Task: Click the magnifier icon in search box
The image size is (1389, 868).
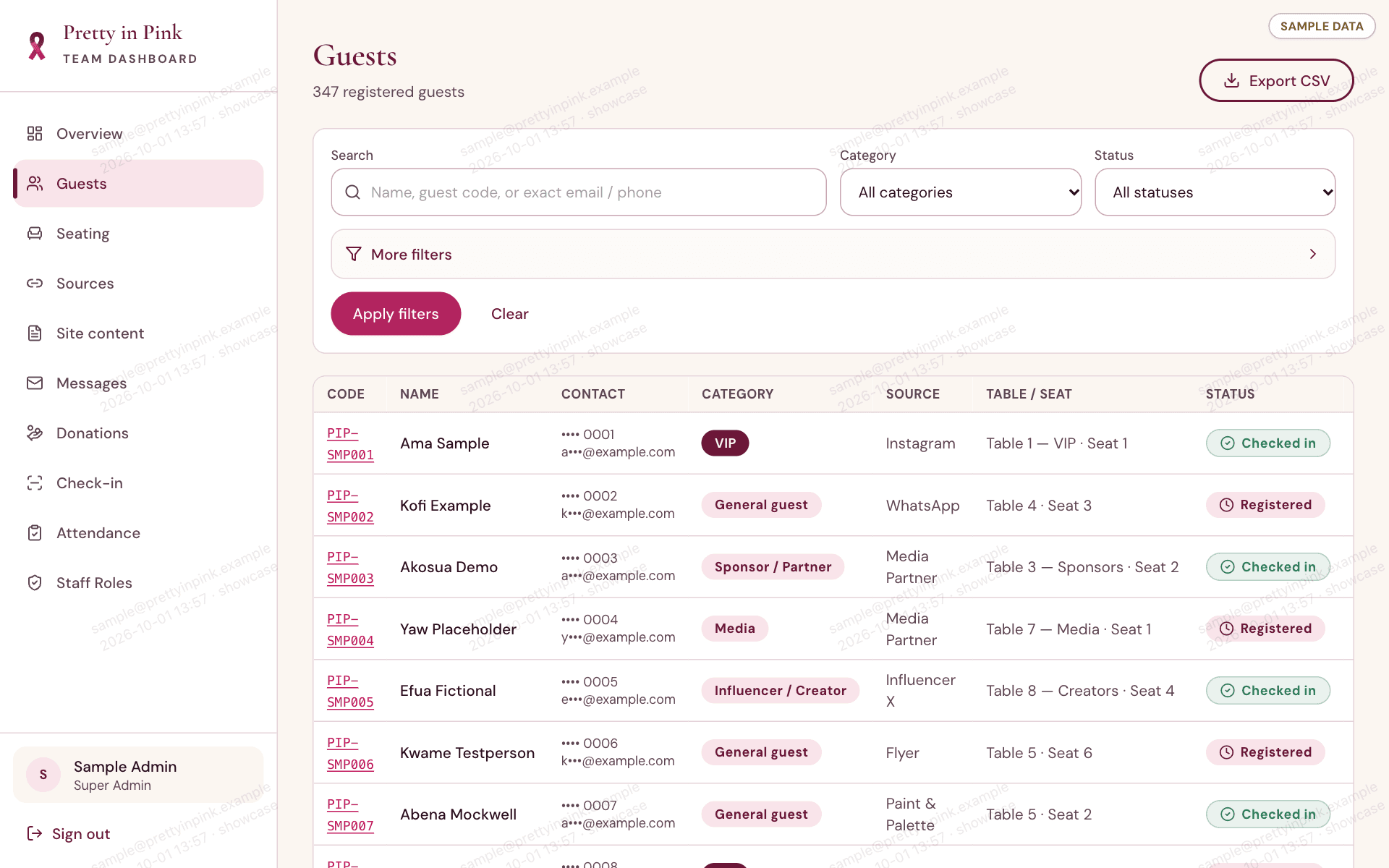Action: tap(352, 192)
